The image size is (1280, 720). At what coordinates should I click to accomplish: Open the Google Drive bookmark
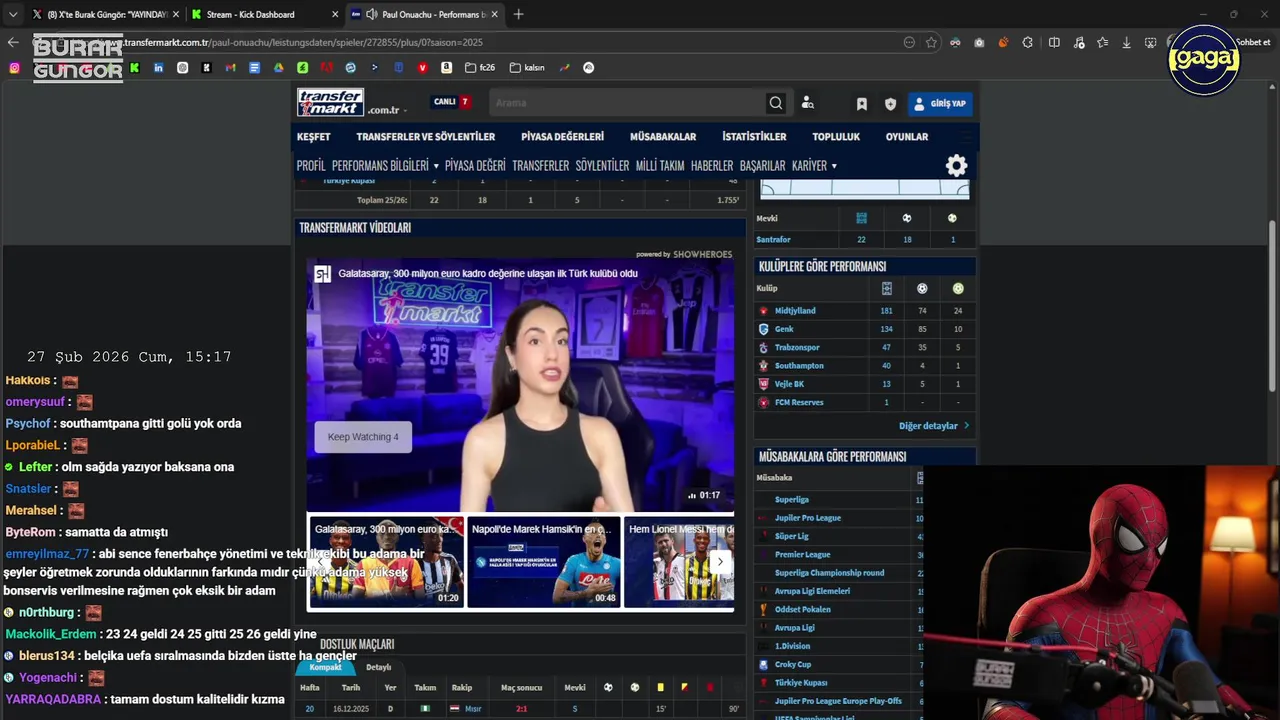pyautogui.click(x=278, y=68)
